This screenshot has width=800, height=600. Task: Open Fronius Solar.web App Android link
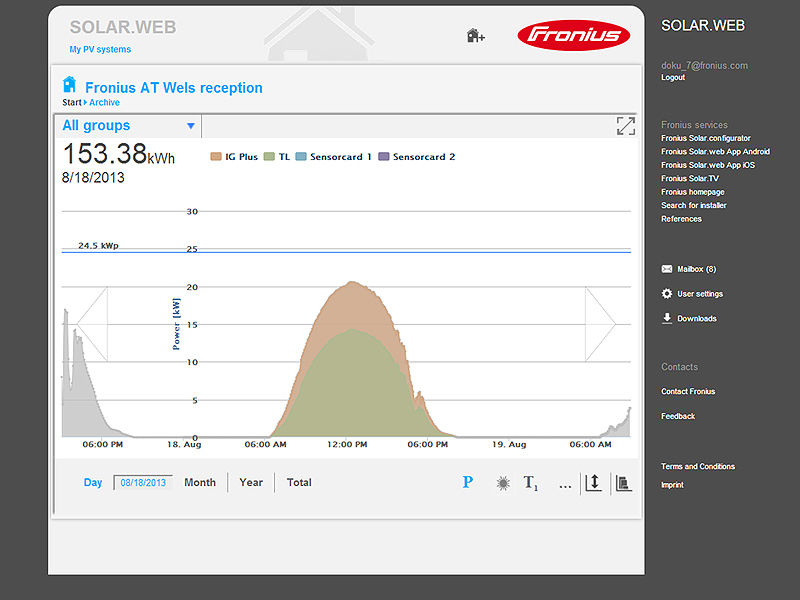point(715,152)
